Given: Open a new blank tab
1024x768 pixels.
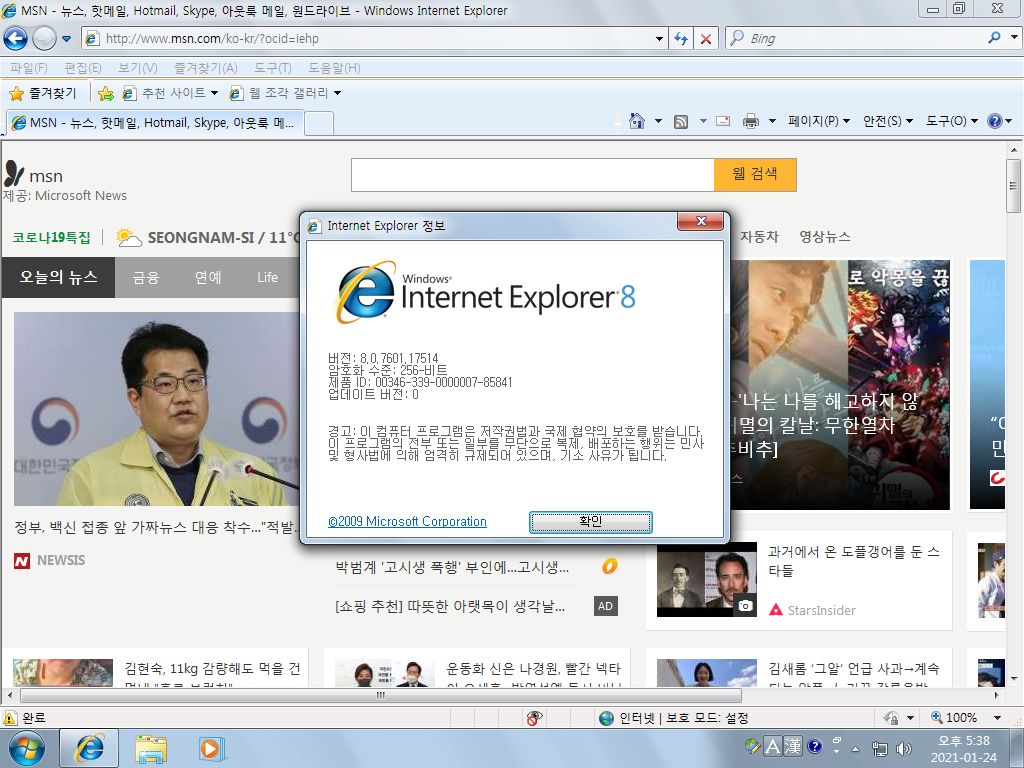Looking at the screenshot, I should [x=319, y=123].
